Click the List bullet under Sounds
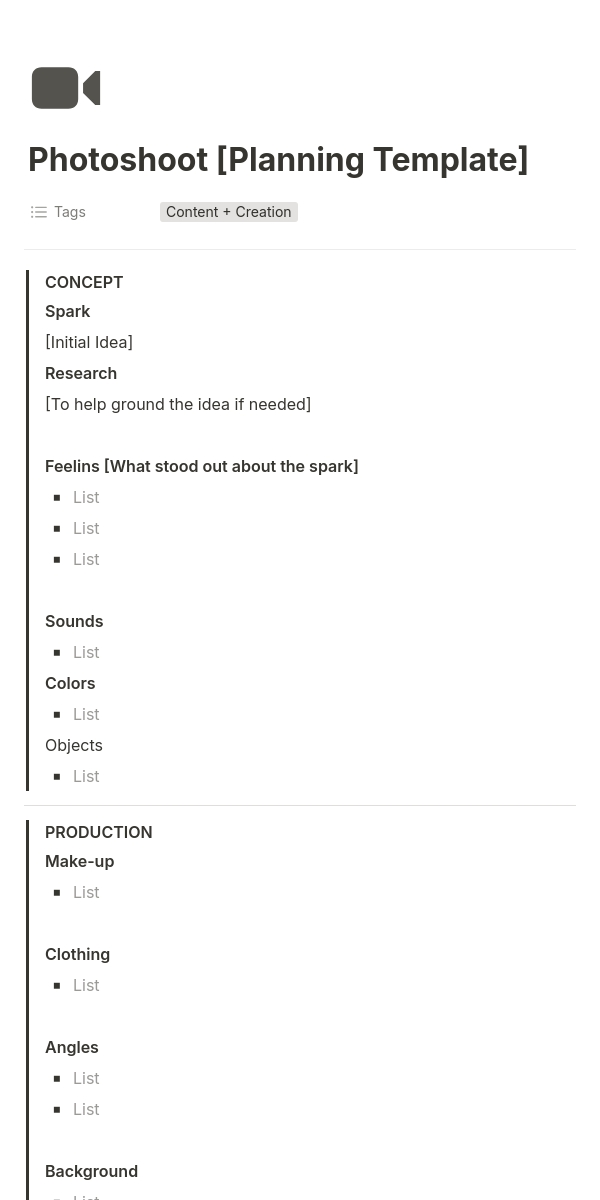600x1200 pixels. pos(86,652)
